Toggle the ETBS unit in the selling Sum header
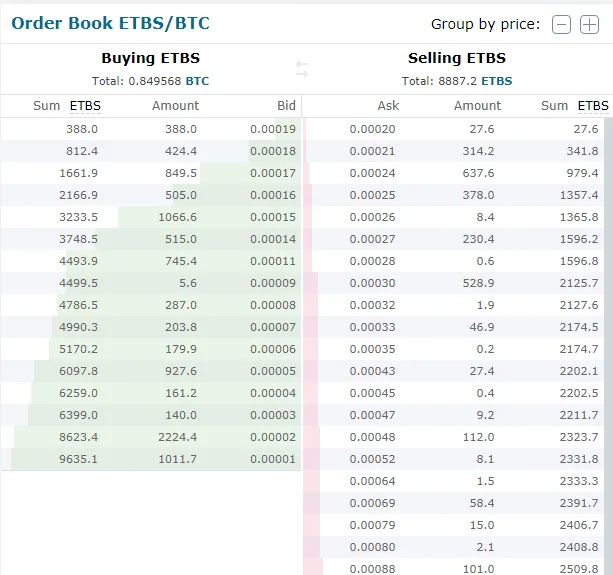The width and height of the screenshot is (613, 575). pyautogui.click(x=593, y=106)
